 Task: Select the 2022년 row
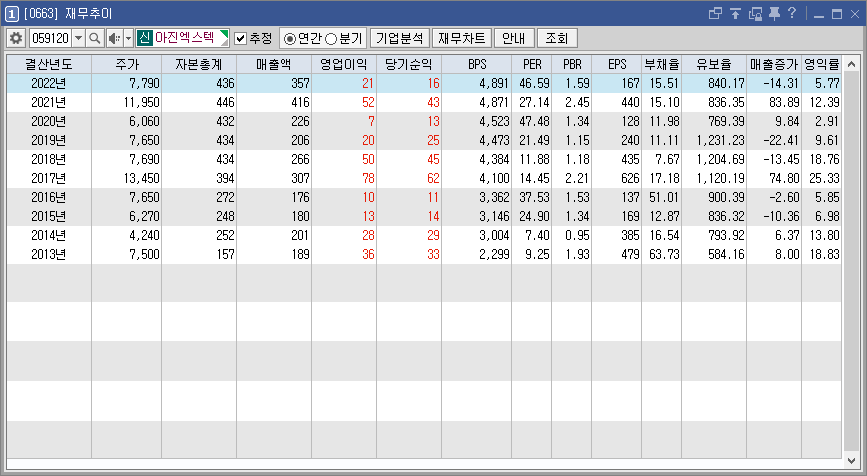[424, 83]
